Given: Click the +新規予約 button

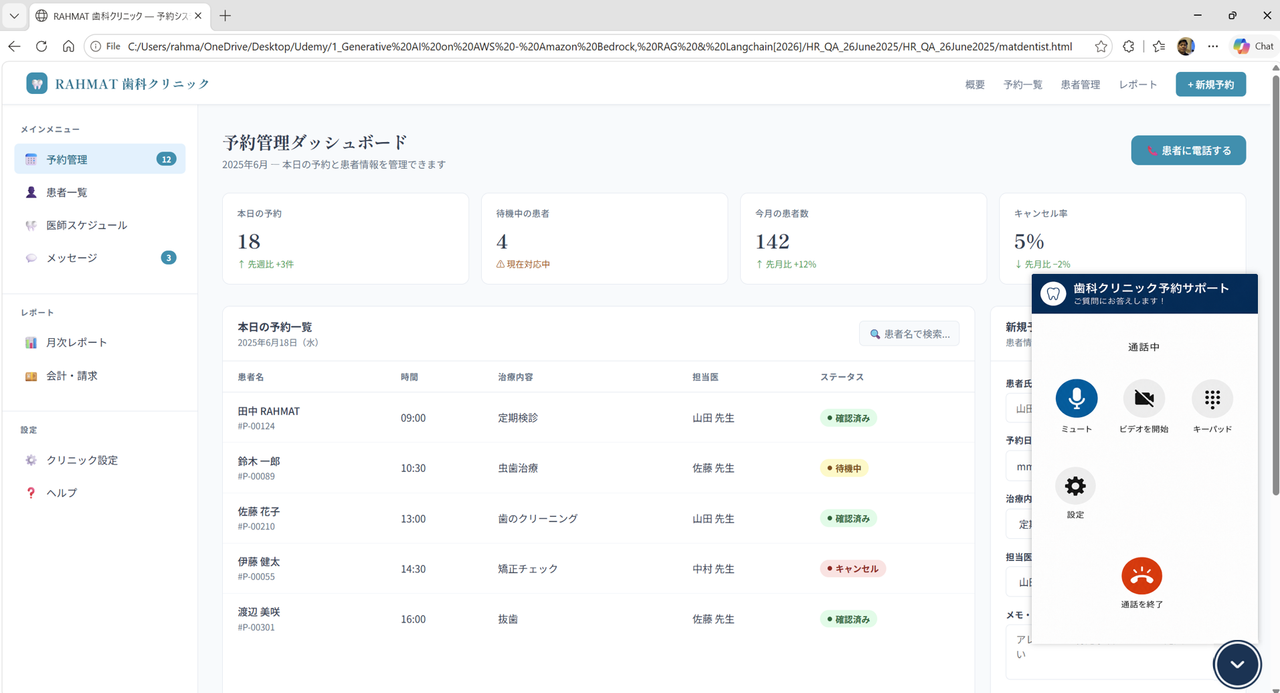Looking at the screenshot, I should 1211,85.
